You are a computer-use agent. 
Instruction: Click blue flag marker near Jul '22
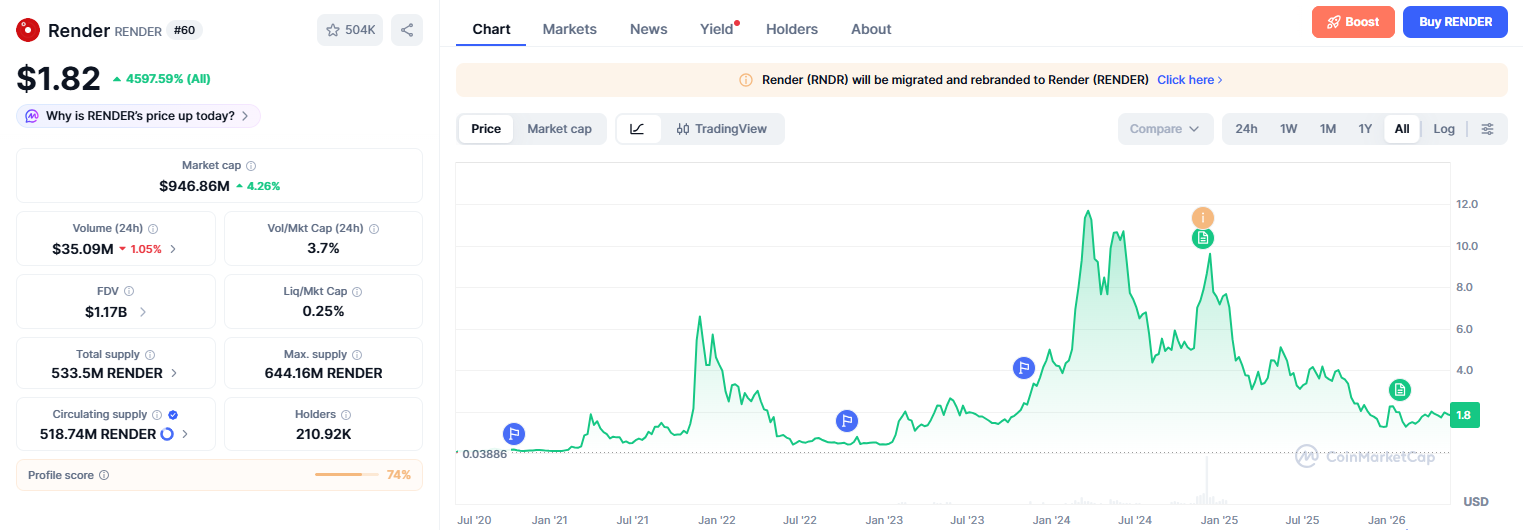click(847, 420)
